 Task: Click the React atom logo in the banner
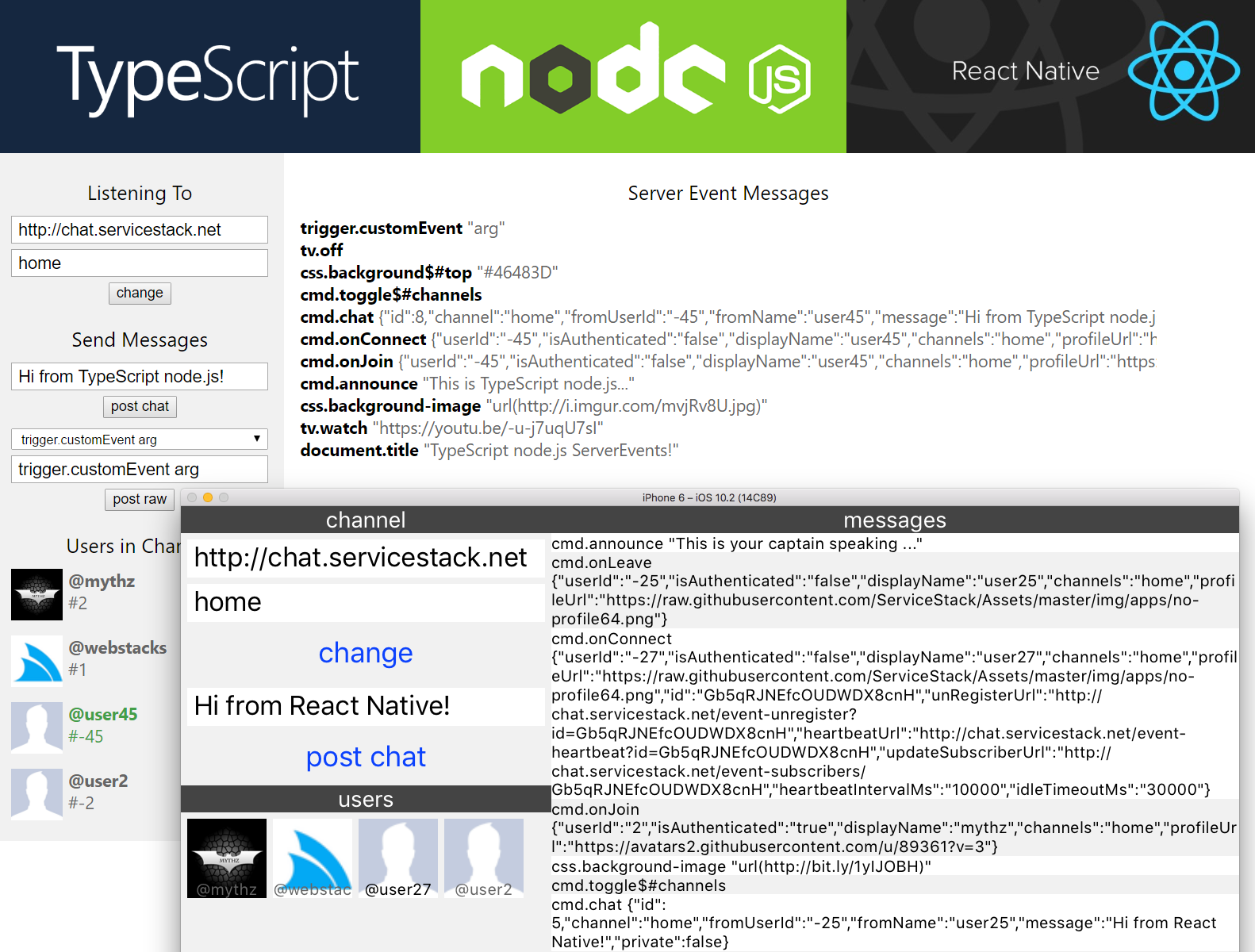pyautogui.click(x=1184, y=71)
